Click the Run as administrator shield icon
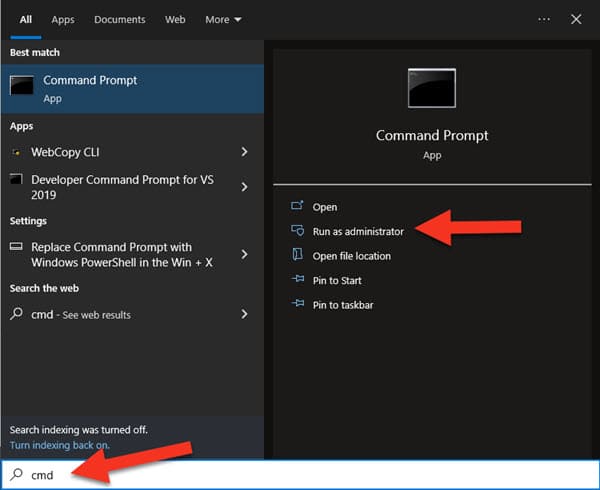The width and height of the screenshot is (600, 490). [297, 230]
